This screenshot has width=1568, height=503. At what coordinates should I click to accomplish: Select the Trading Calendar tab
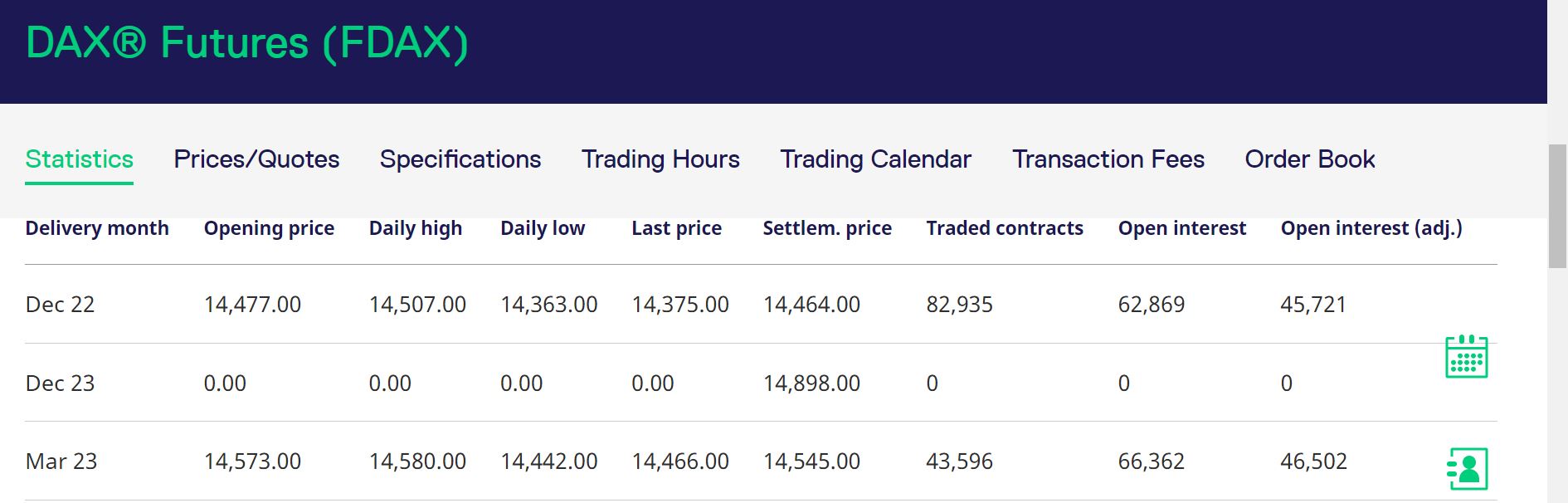875,159
